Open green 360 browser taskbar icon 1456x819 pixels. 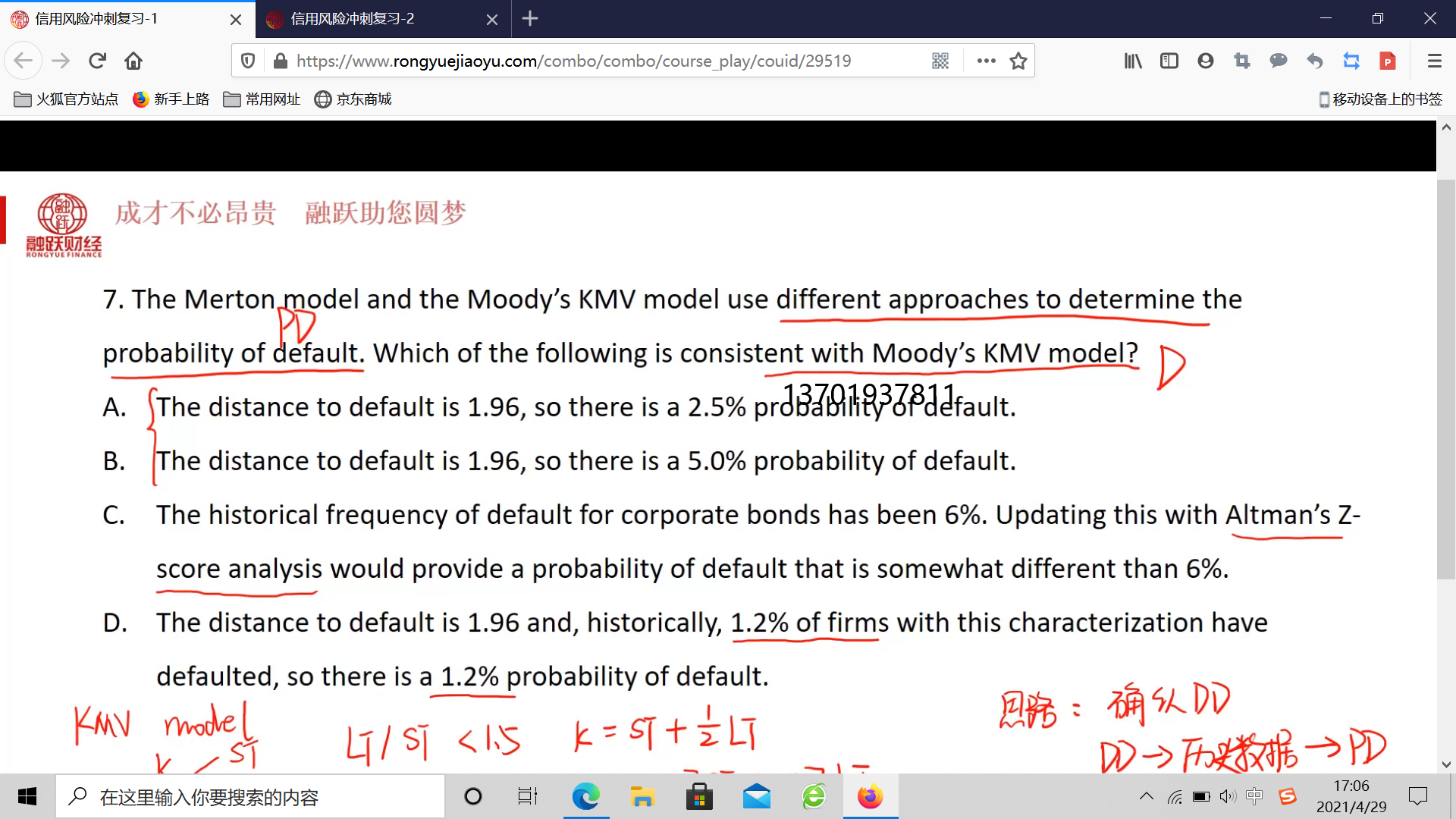pos(814,796)
